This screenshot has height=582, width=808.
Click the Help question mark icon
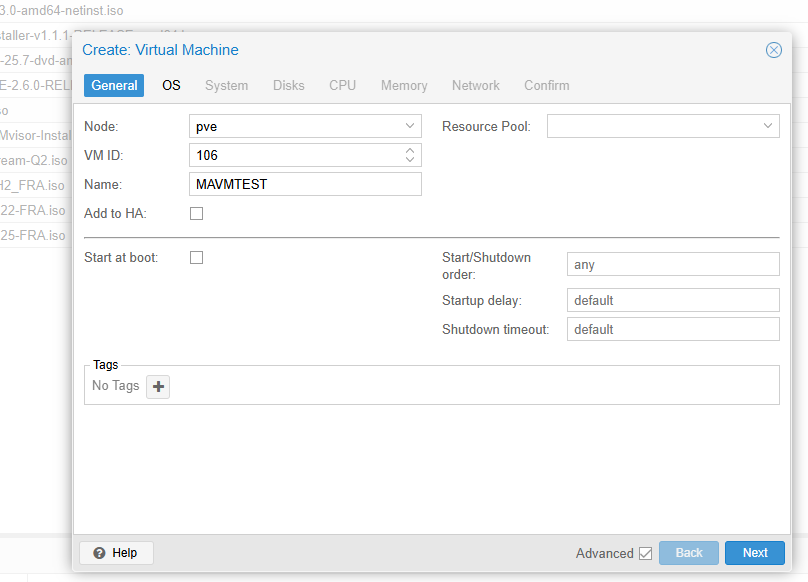pyautogui.click(x=98, y=553)
